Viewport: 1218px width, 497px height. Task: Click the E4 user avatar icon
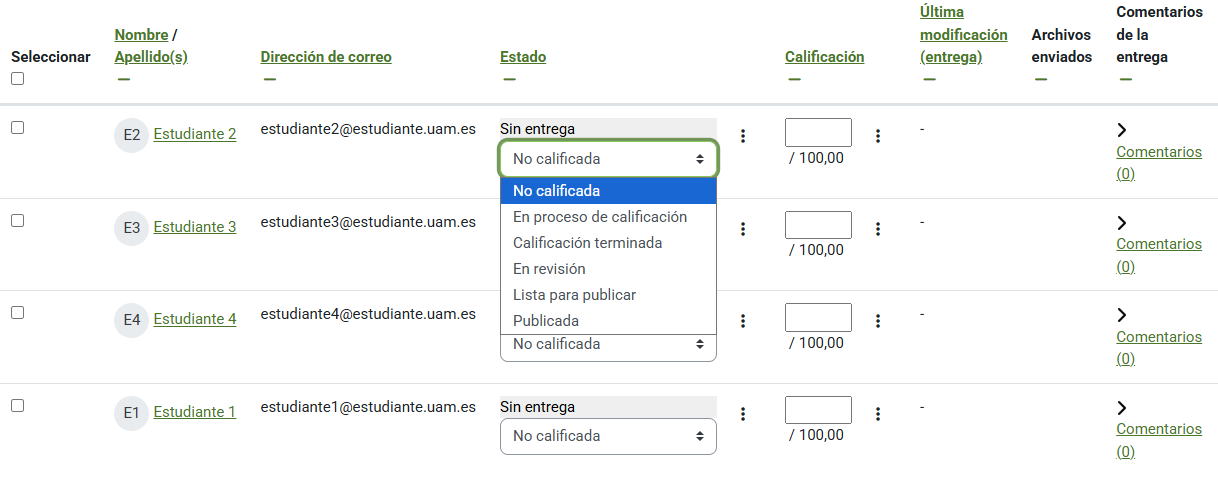pyautogui.click(x=131, y=320)
